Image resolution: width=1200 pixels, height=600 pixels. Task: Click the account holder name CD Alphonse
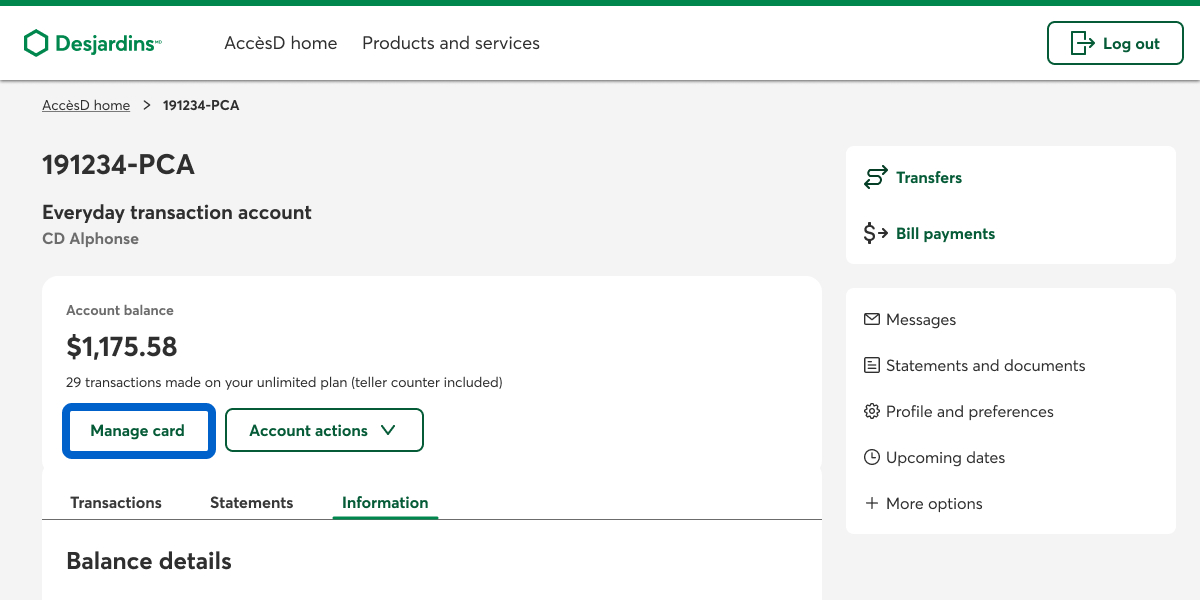coord(90,239)
